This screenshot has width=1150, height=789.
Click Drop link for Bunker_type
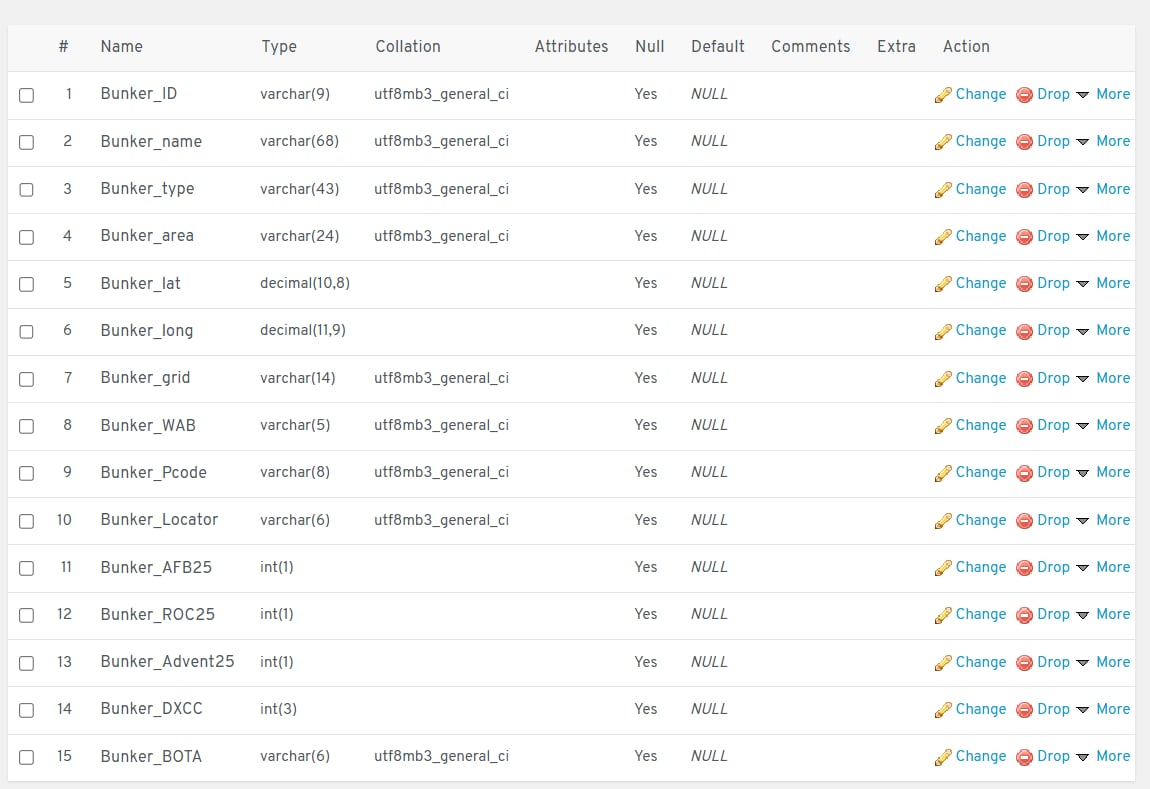(1053, 189)
